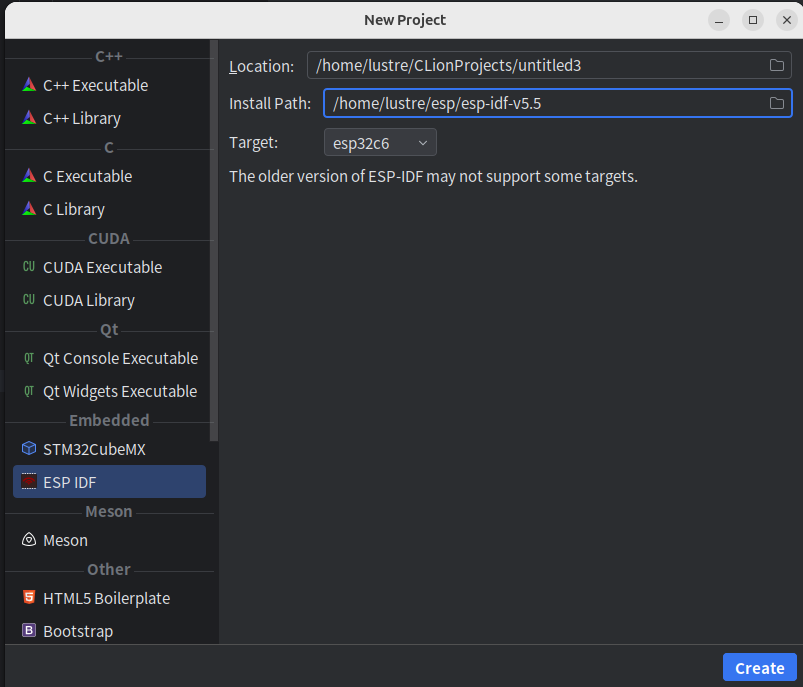Click the project type list scrollbar
The width and height of the screenshot is (803, 687).
click(x=213, y=240)
